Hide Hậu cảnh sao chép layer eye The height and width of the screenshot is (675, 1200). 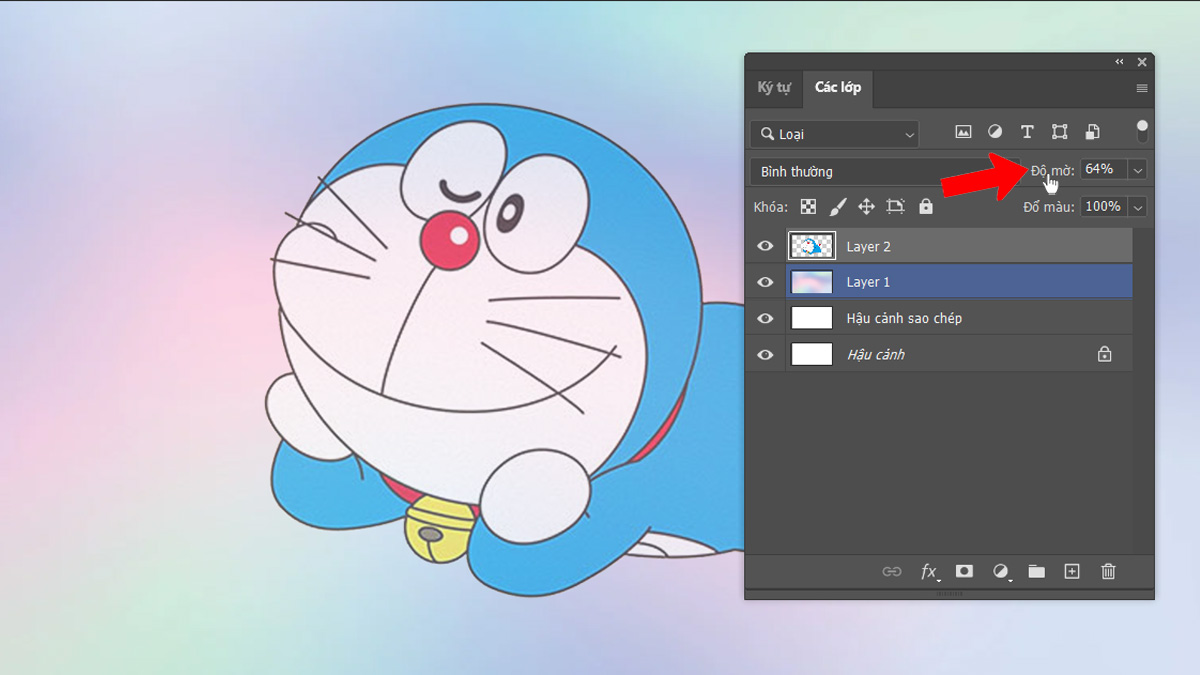coord(766,318)
